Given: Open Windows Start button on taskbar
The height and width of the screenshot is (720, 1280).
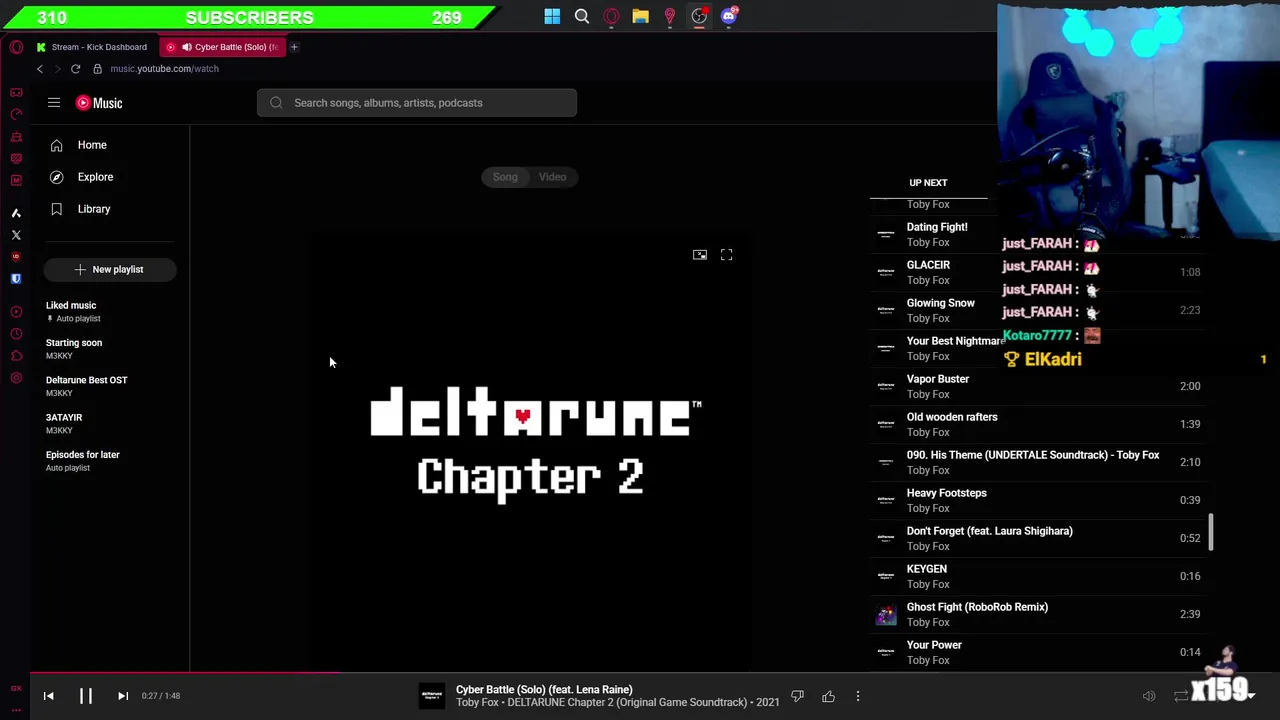Looking at the screenshot, I should (552, 16).
